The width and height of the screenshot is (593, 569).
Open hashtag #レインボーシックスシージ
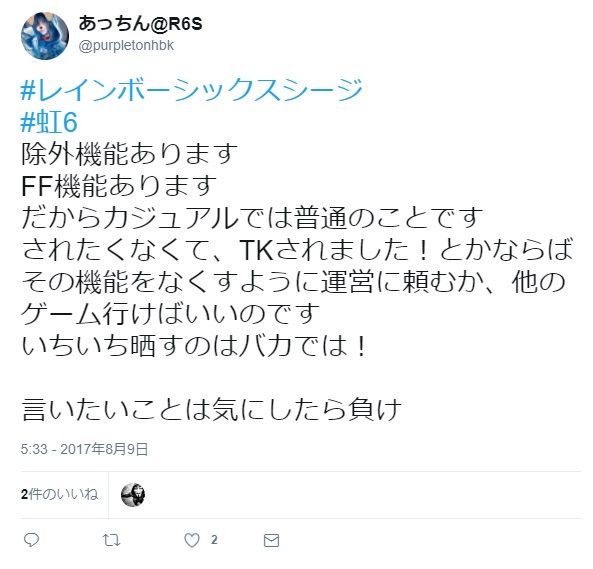click(191, 90)
